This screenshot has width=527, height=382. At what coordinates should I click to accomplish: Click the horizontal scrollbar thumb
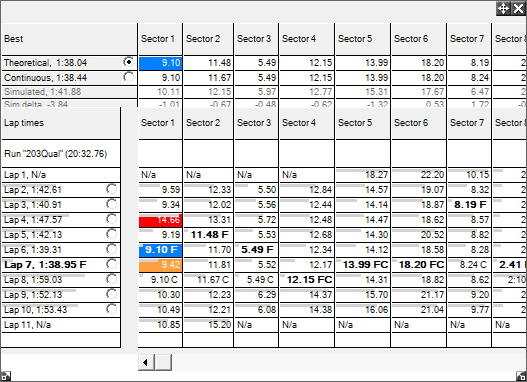point(163,362)
